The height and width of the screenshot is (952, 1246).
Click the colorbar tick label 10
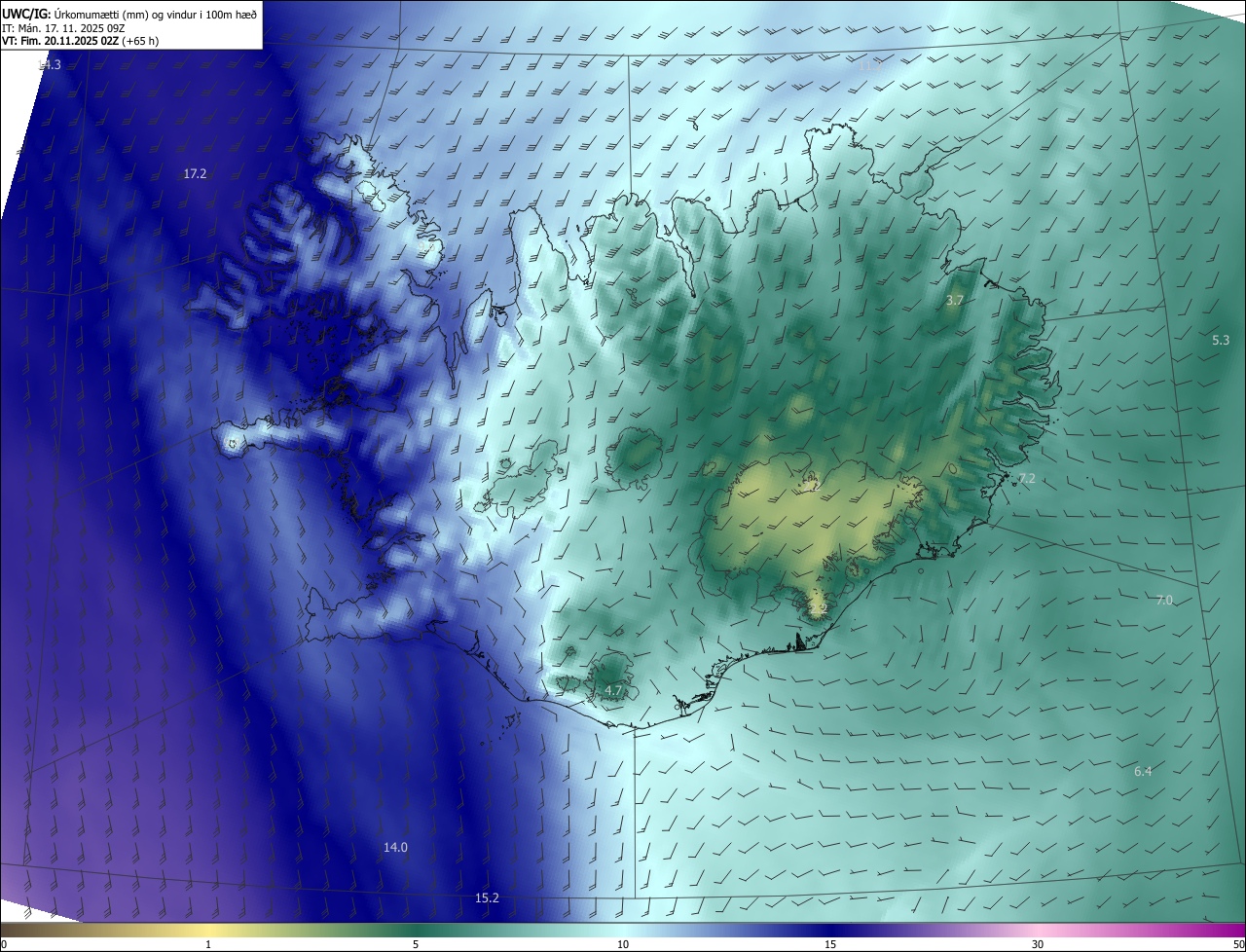(x=623, y=944)
